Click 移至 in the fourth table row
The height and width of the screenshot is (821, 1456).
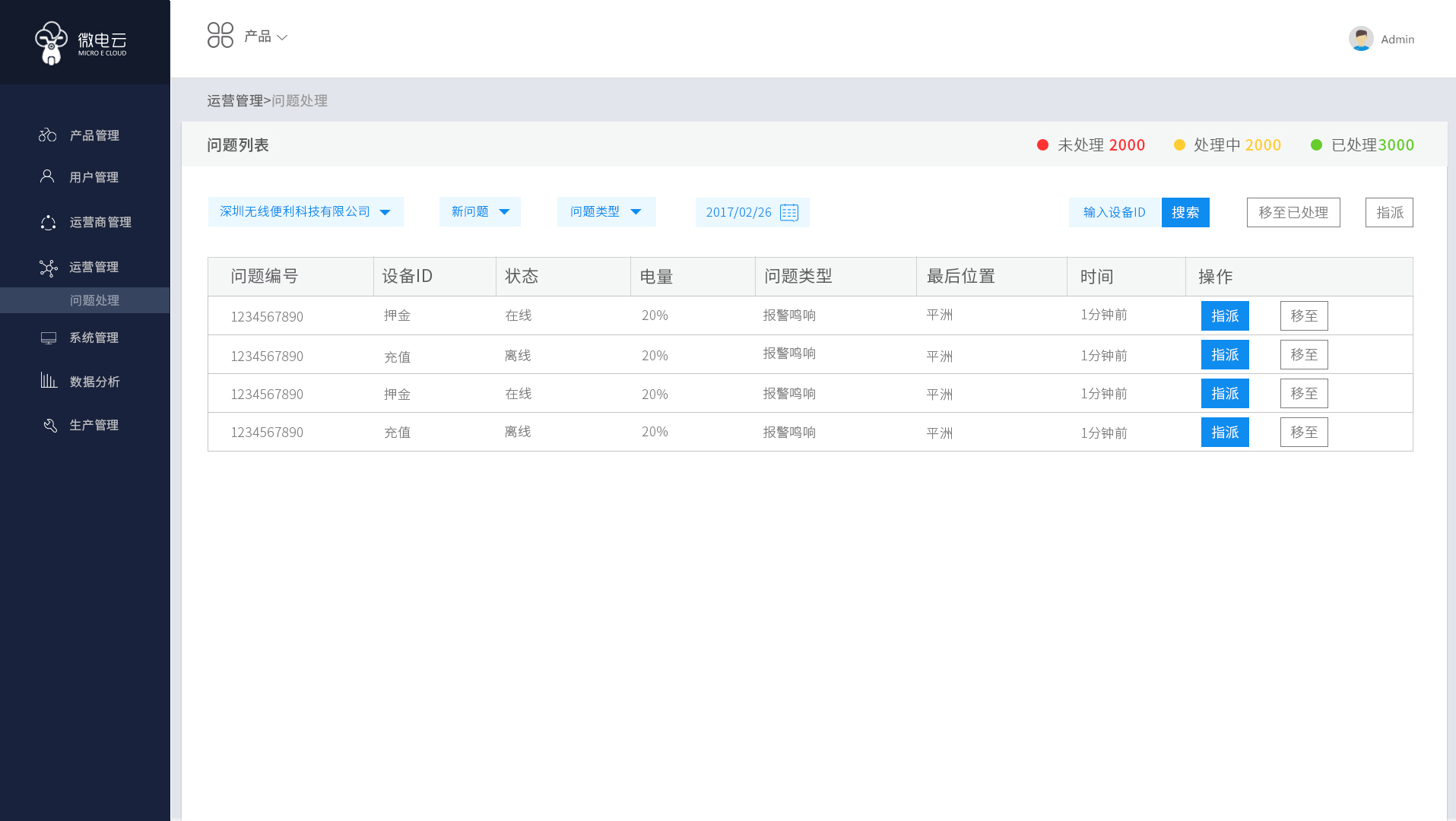1304,432
